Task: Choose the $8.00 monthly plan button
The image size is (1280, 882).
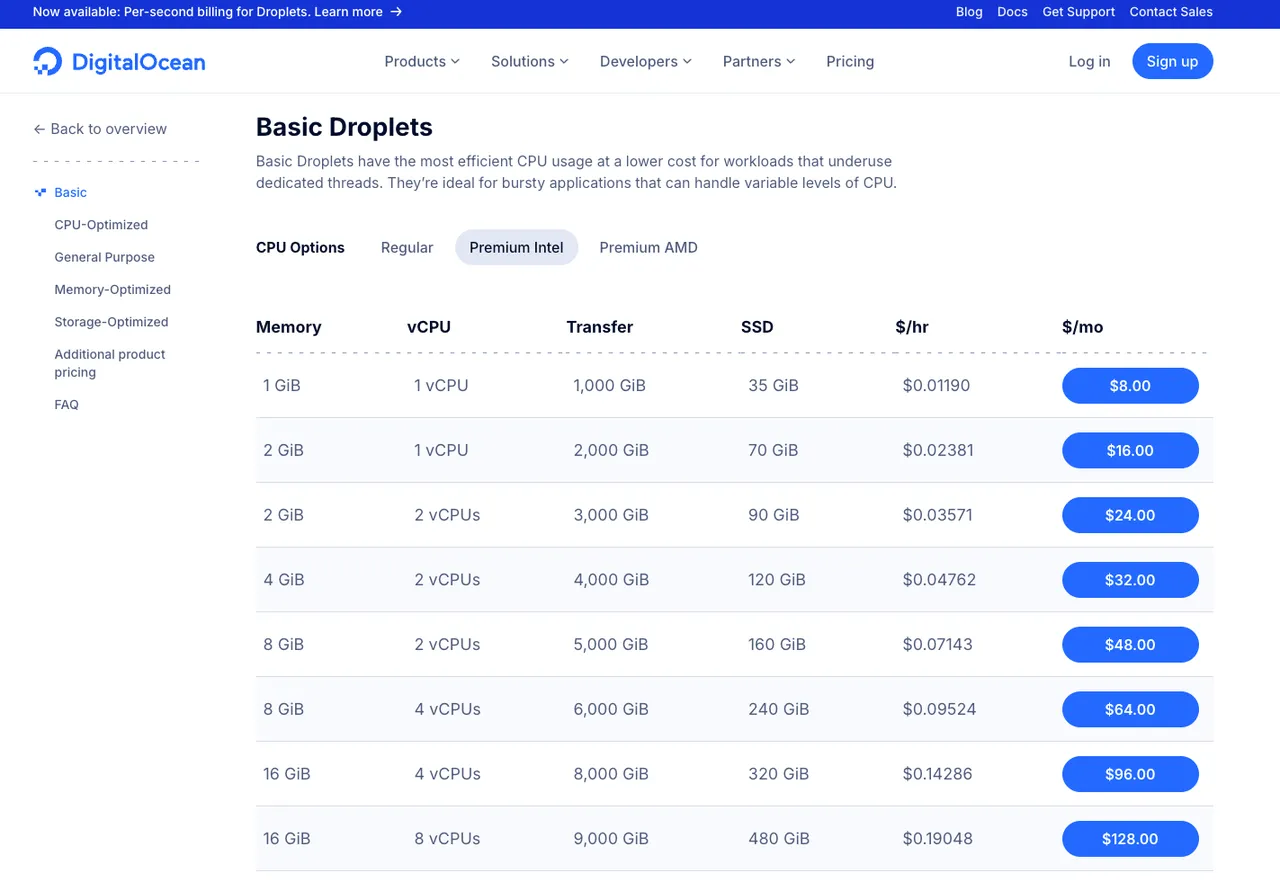Action: click(x=1130, y=386)
